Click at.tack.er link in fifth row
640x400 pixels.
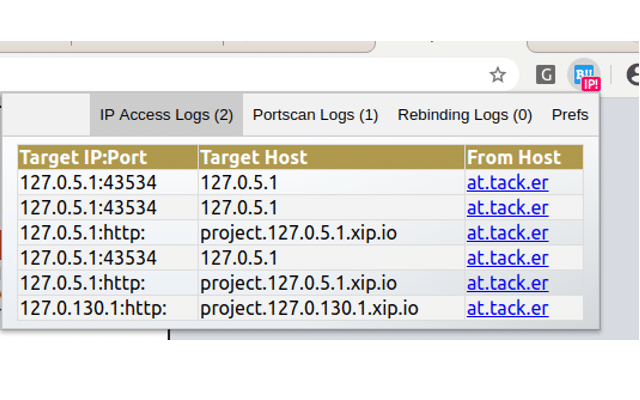[x=507, y=283]
